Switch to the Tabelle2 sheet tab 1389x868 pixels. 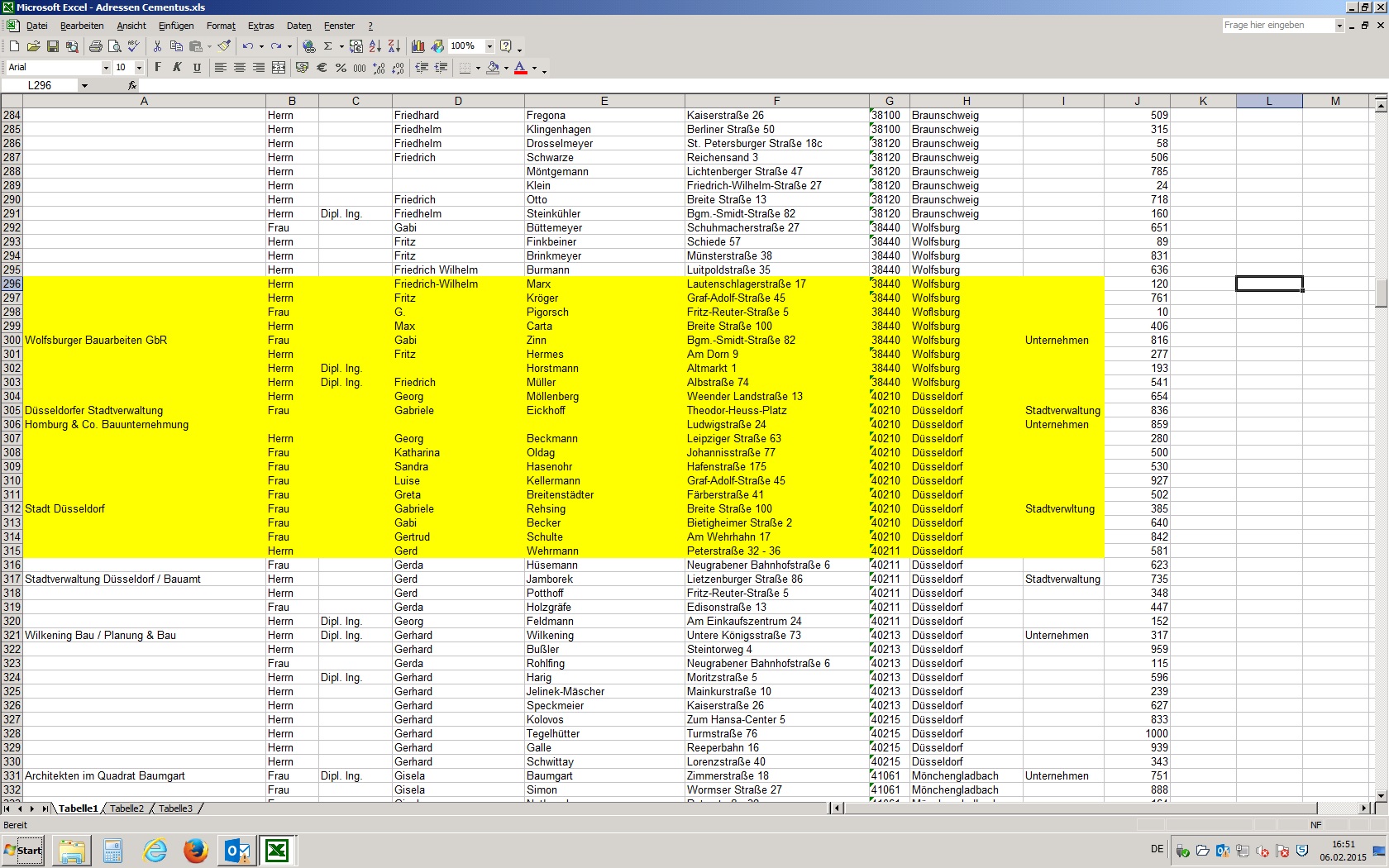point(126,808)
